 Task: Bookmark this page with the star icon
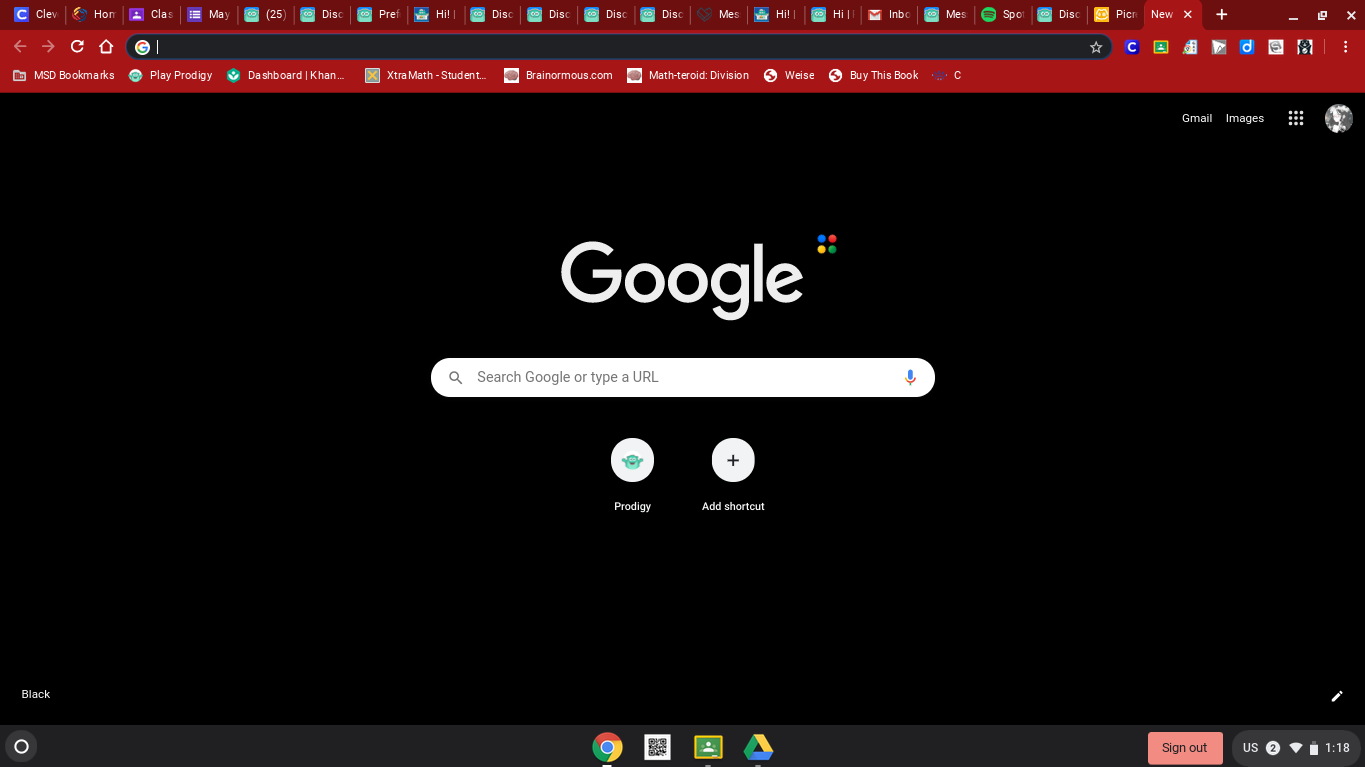1096,47
